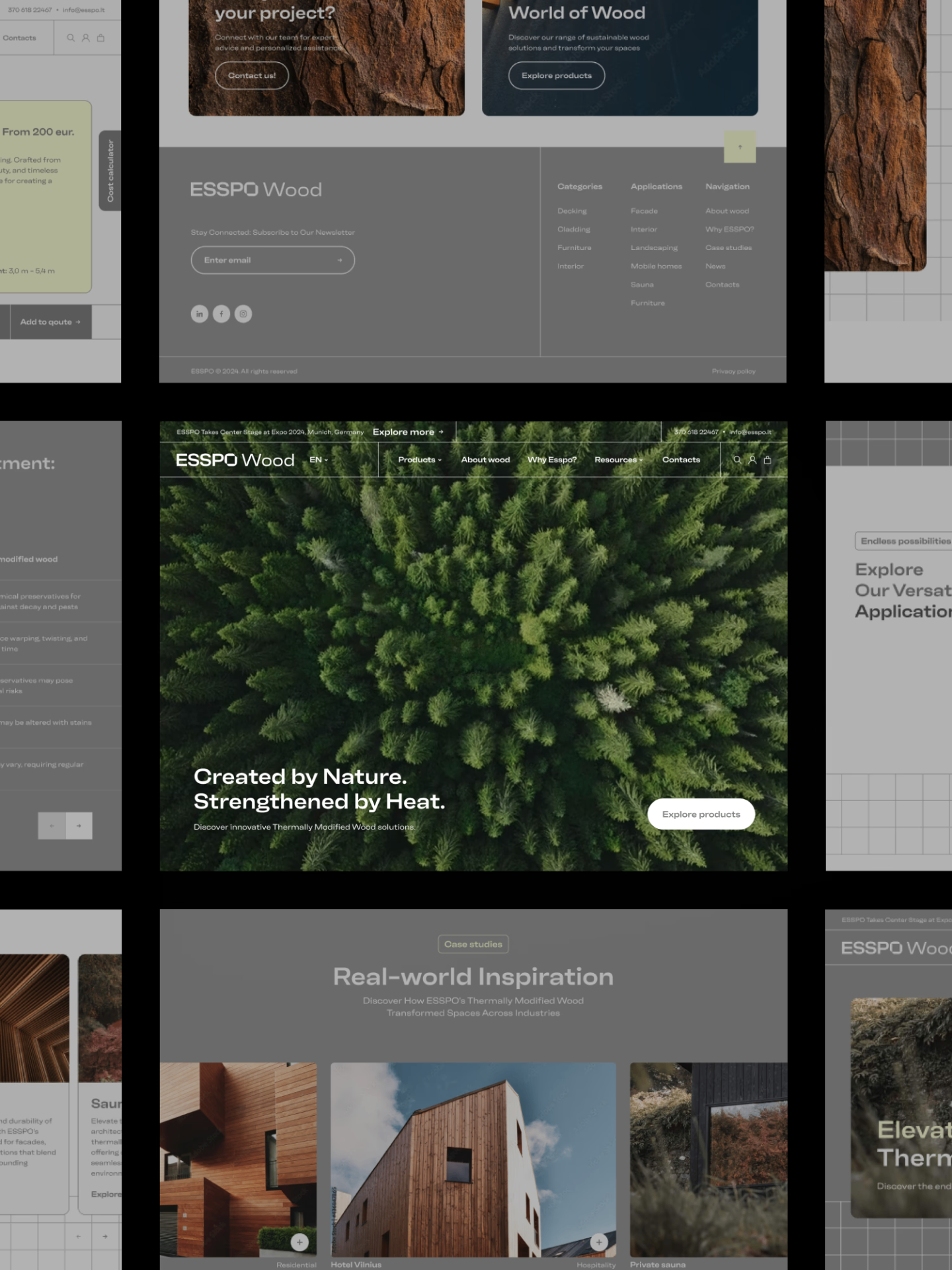This screenshot has height=1270, width=952.
Task: Click the next arrow in comparison slider
Action: pyautogui.click(x=79, y=825)
